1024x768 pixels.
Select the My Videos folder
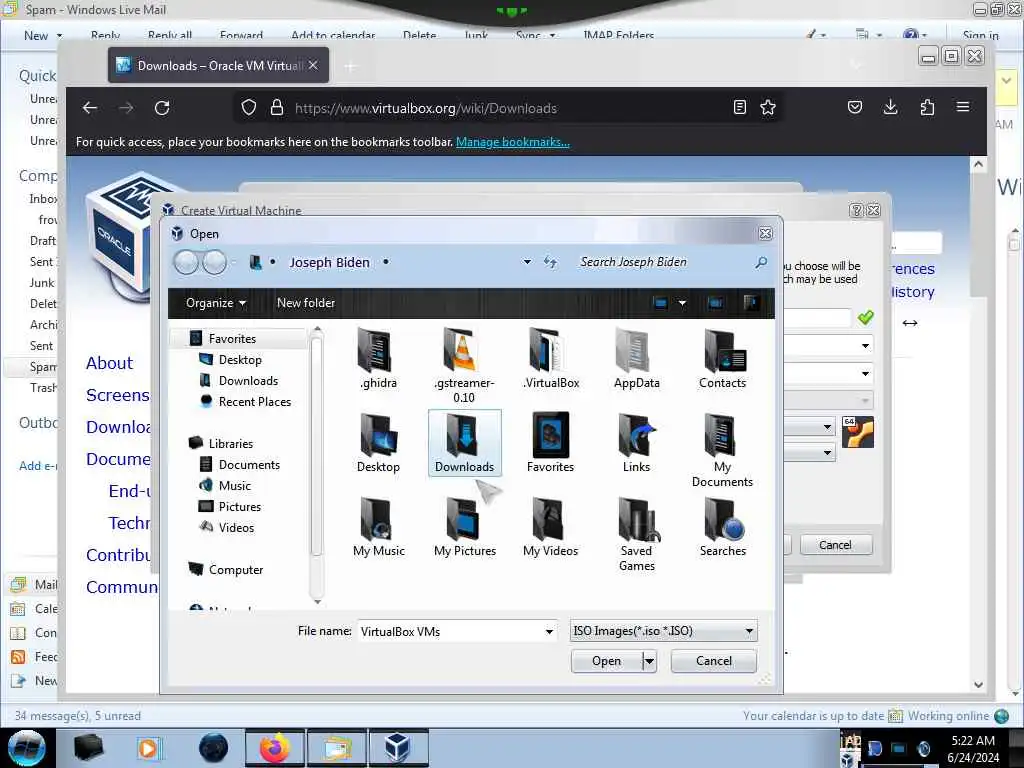coord(551,526)
